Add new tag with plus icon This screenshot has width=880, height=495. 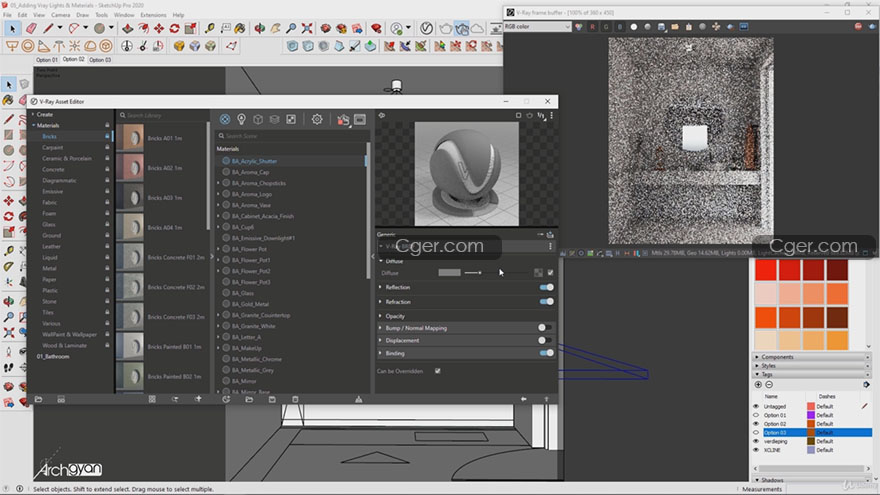(758, 384)
